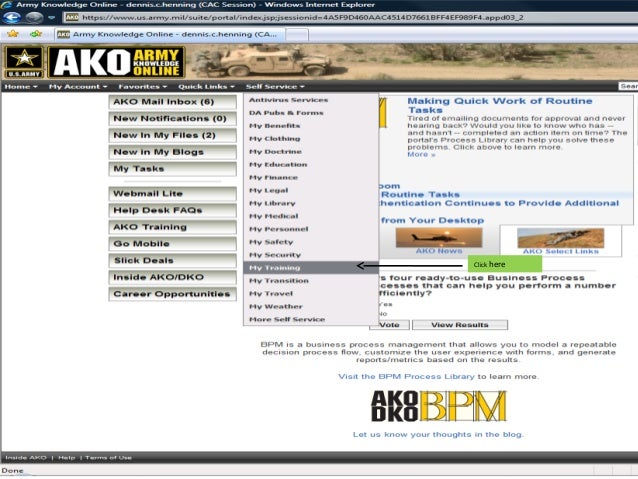Click the address bar URL field
Screen dimensions: 638x479
click(350, 17)
